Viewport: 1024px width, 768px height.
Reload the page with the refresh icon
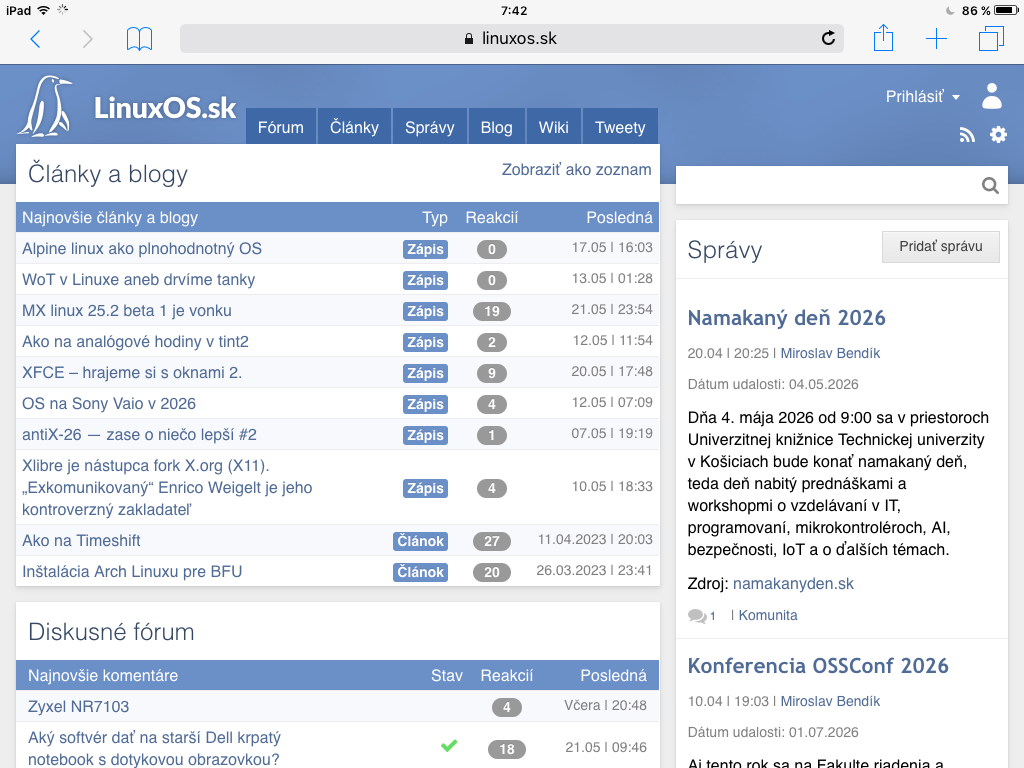828,39
